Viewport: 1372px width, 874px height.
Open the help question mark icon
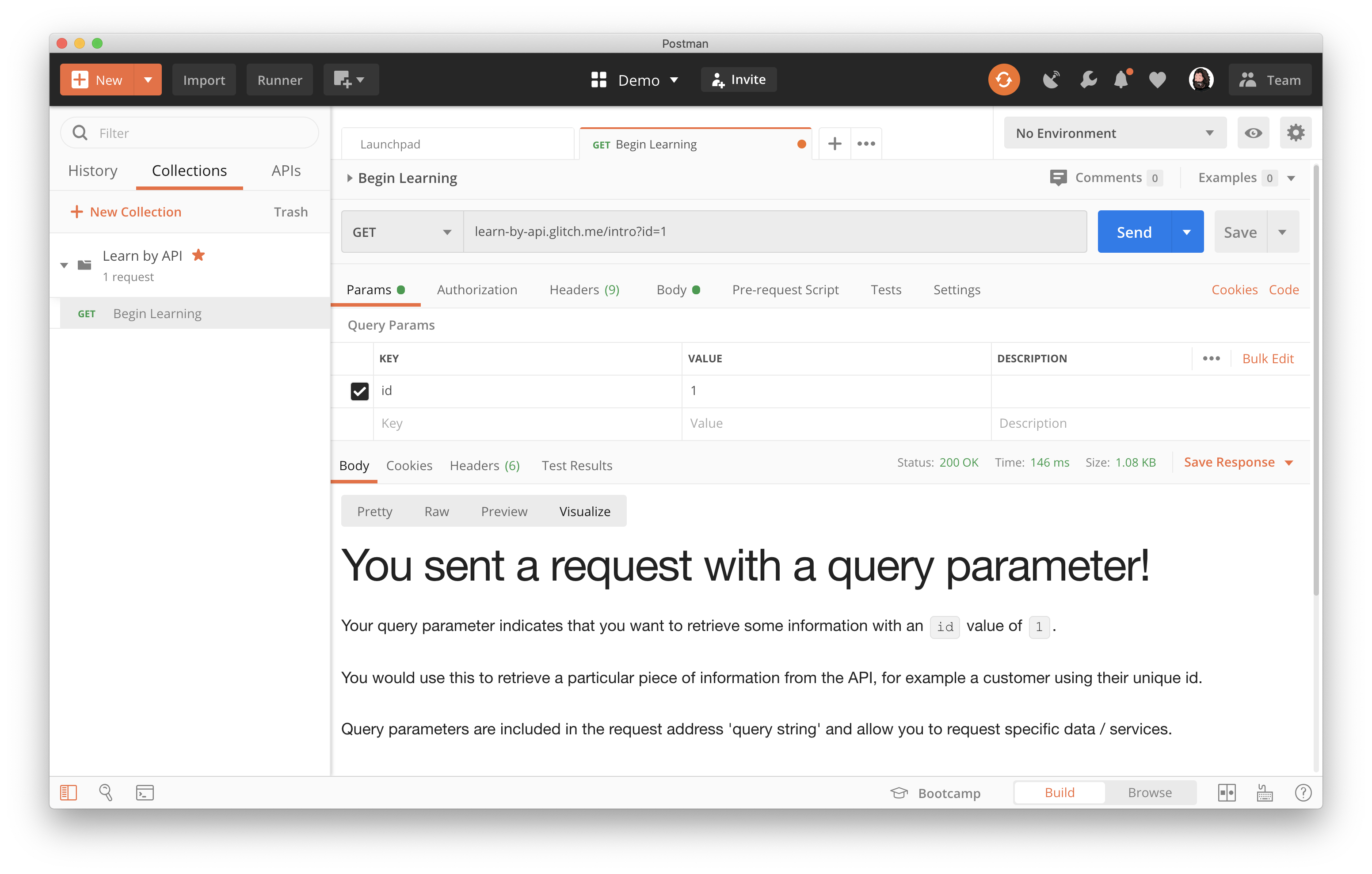click(x=1303, y=793)
